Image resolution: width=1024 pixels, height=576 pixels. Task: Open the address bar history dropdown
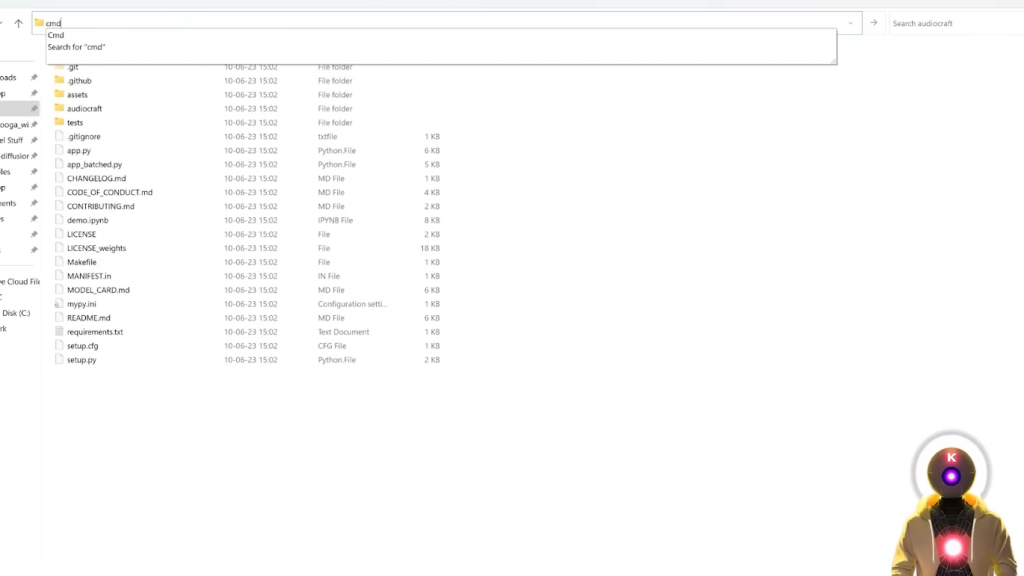[850, 23]
